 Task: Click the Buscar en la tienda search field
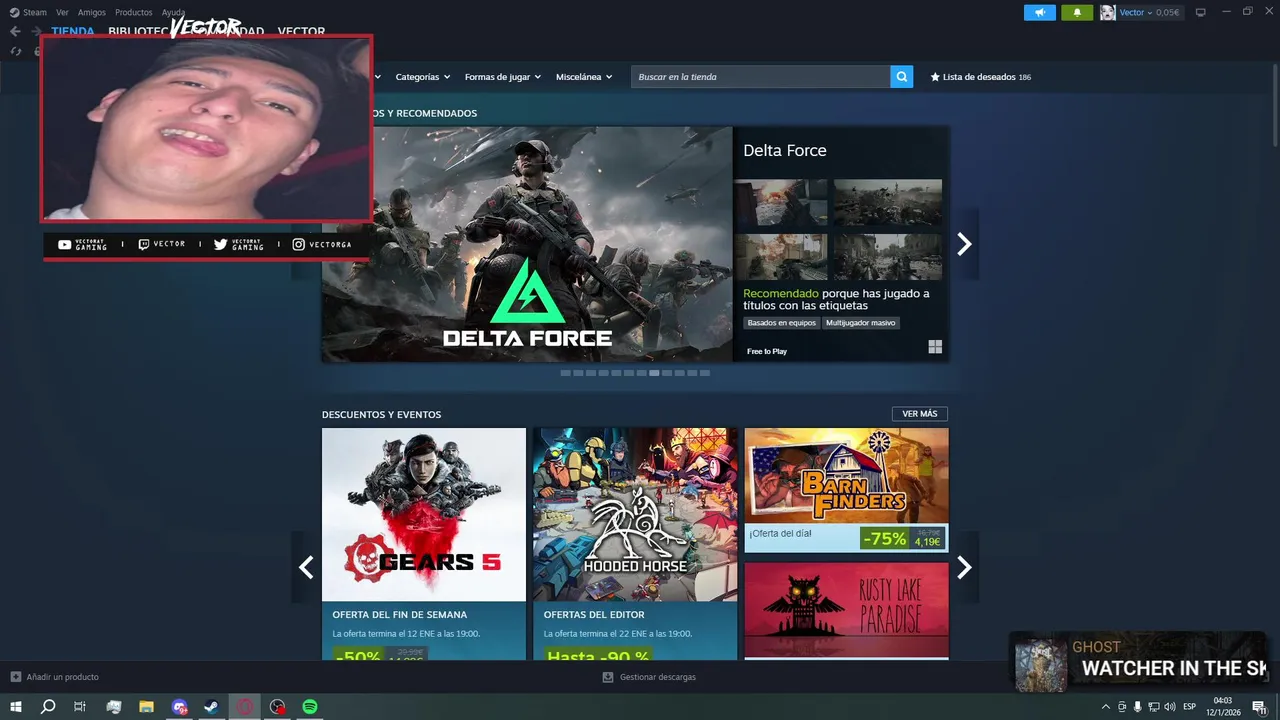pyautogui.click(x=761, y=77)
